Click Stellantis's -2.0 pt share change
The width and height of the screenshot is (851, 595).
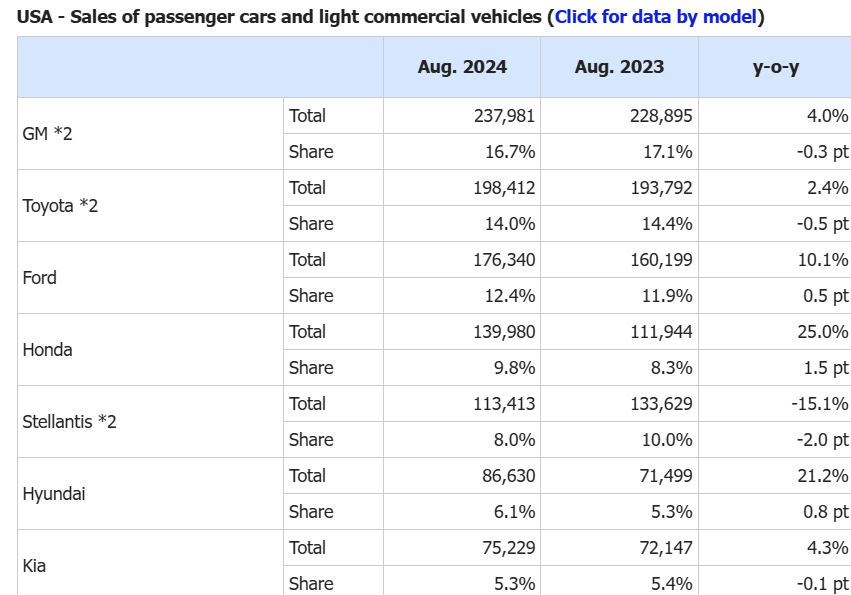coord(820,439)
